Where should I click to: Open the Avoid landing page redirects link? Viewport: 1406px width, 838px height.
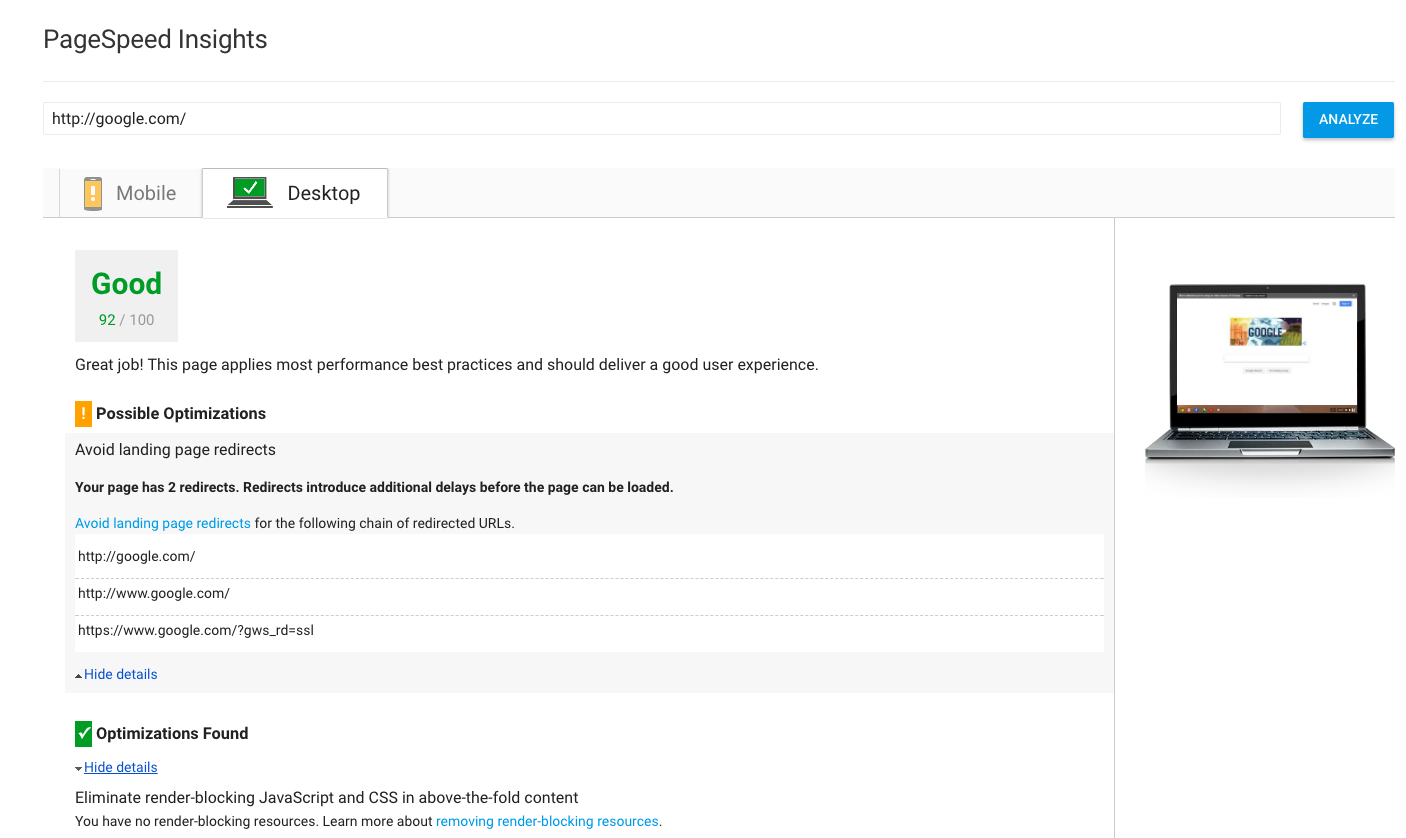pos(163,523)
